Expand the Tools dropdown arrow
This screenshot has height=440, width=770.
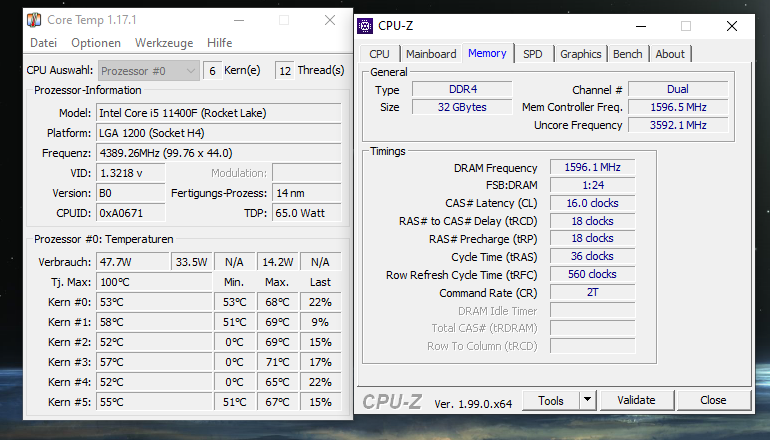[x=587, y=400]
